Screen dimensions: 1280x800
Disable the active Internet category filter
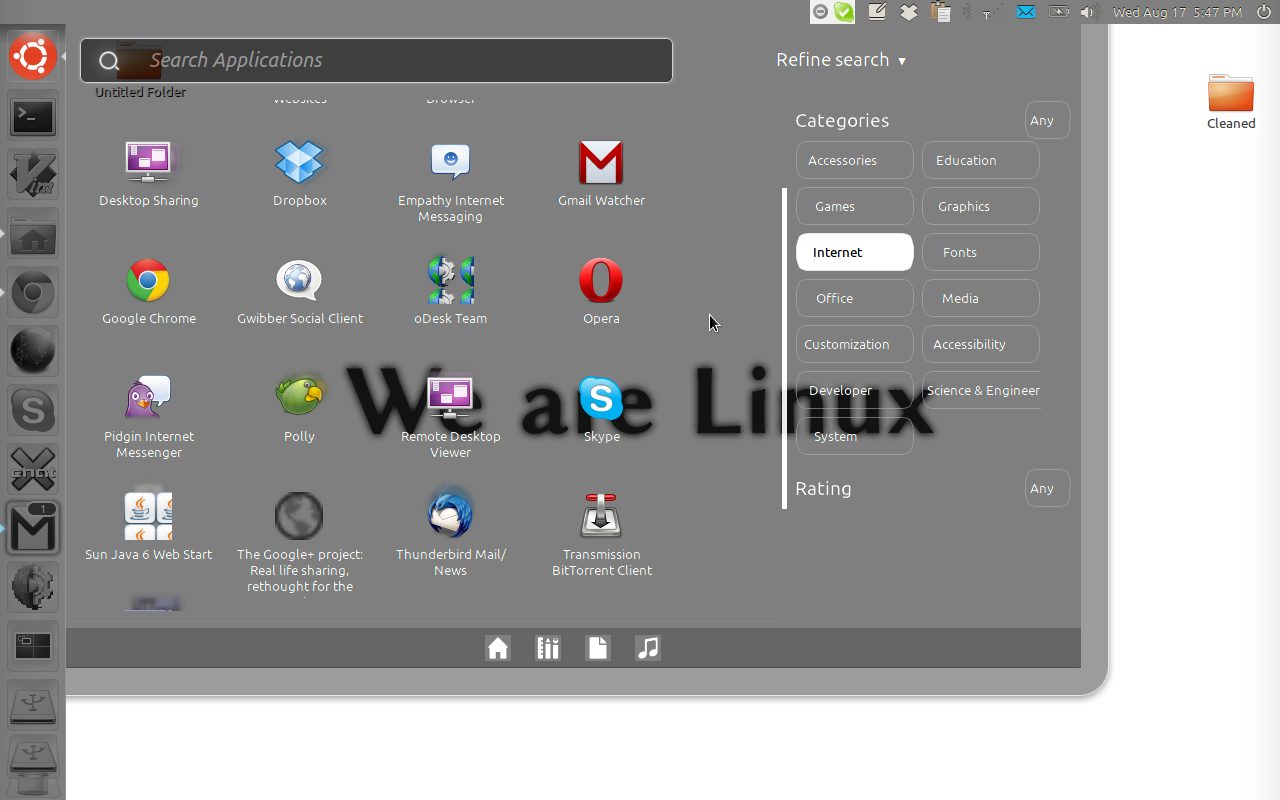855,252
